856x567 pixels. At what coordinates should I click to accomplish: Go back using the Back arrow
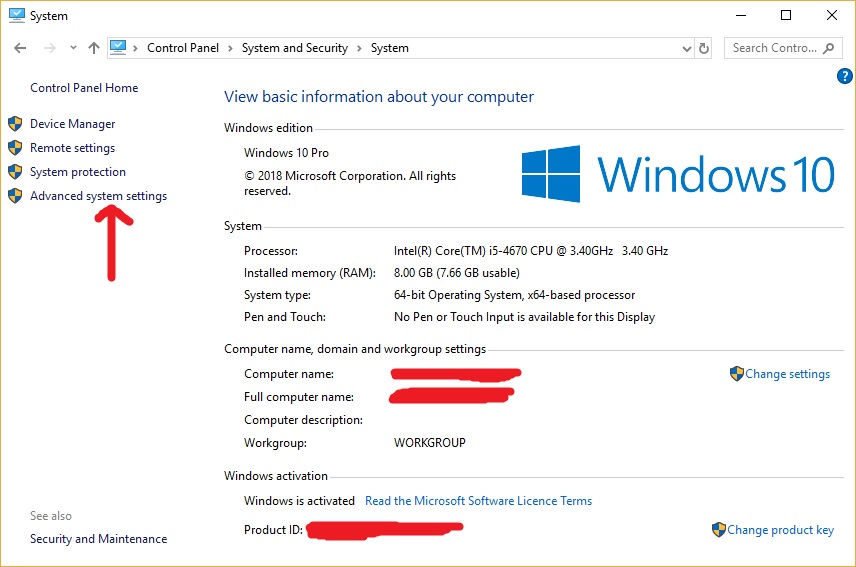[20, 48]
